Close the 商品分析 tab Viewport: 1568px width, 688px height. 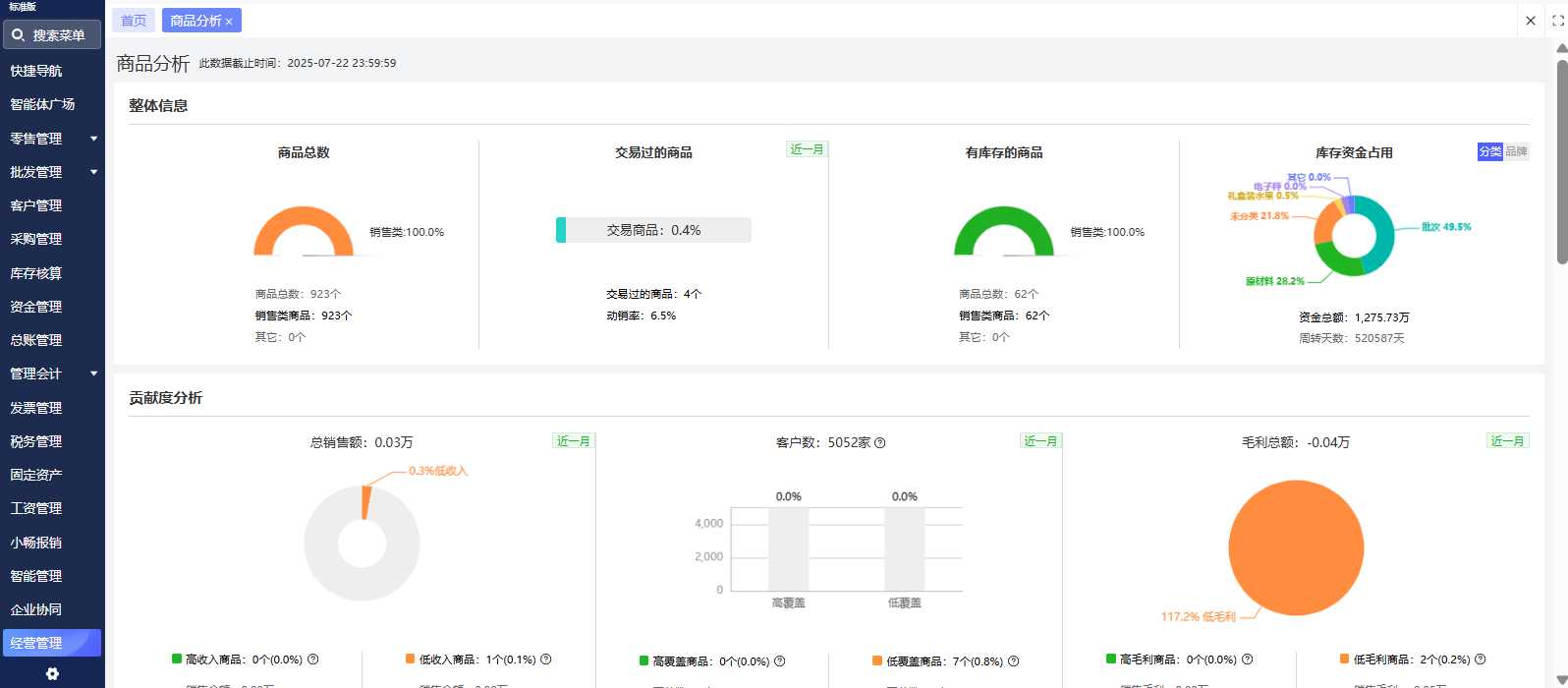(x=229, y=22)
